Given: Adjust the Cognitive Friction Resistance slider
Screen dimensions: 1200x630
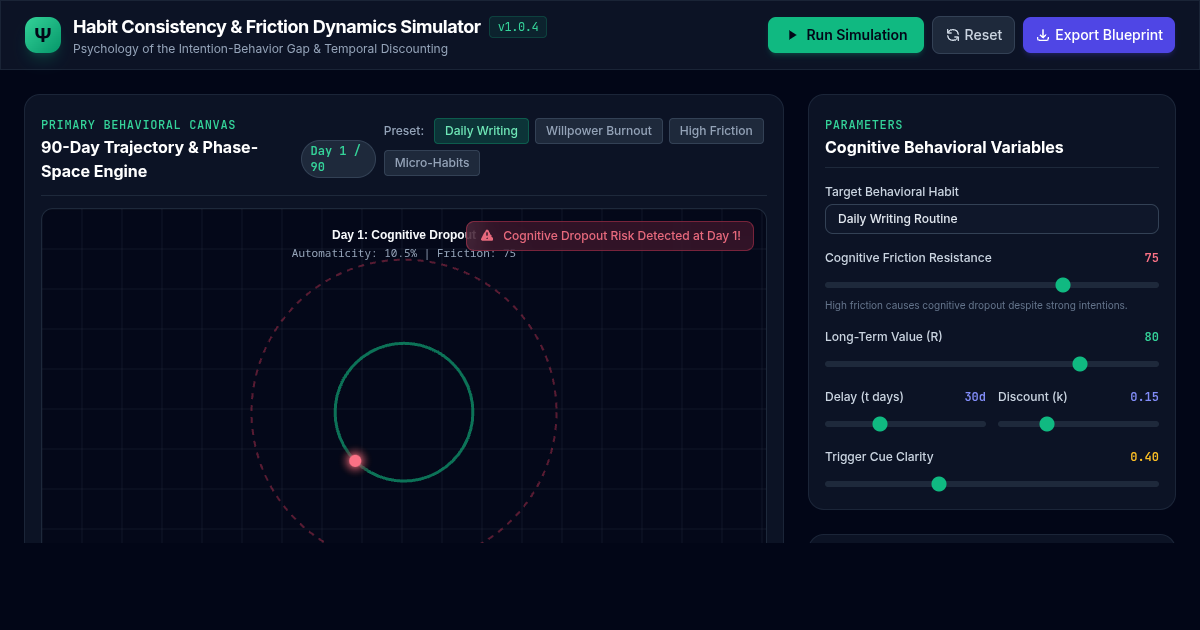Looking at the screenshot, I should point(992,285).
